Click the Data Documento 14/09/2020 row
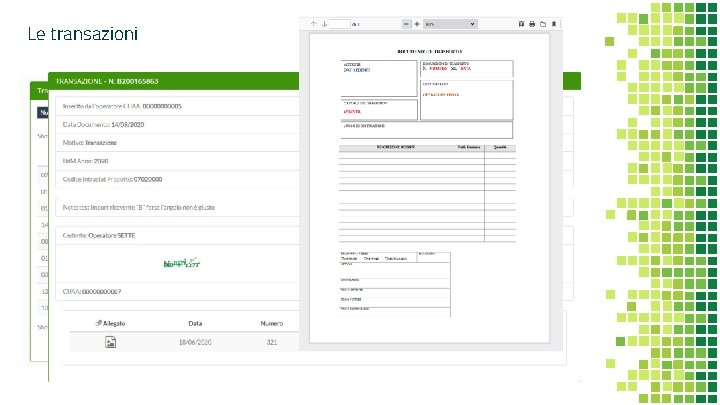 177,124
